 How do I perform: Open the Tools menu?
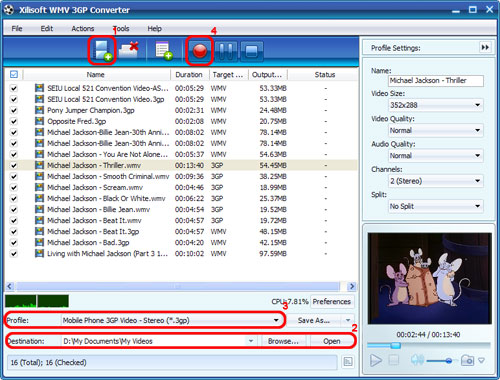[x=121, y=29]
